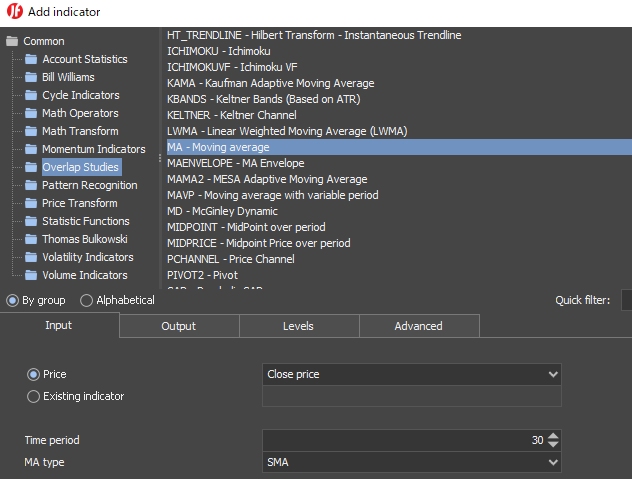The image size is (632, 479).
Task: Click the Quick filter input field
Action: tap(626, 300)
